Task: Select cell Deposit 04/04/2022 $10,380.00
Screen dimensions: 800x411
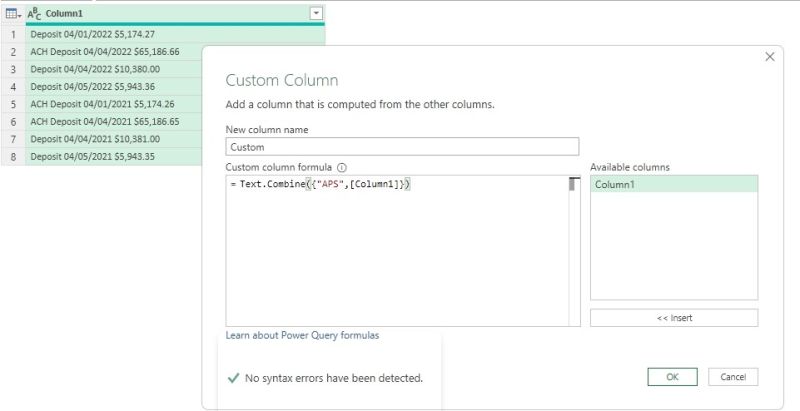Action: (114, 69)
